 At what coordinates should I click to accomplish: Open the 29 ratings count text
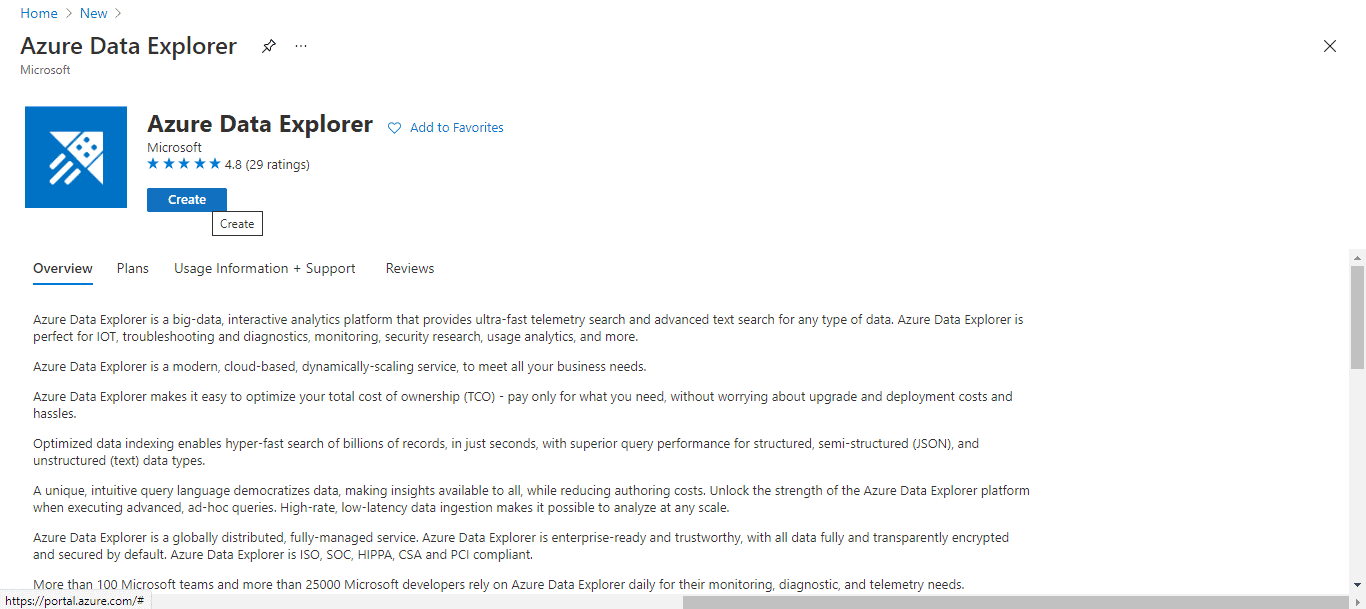[x=277, y=164]
